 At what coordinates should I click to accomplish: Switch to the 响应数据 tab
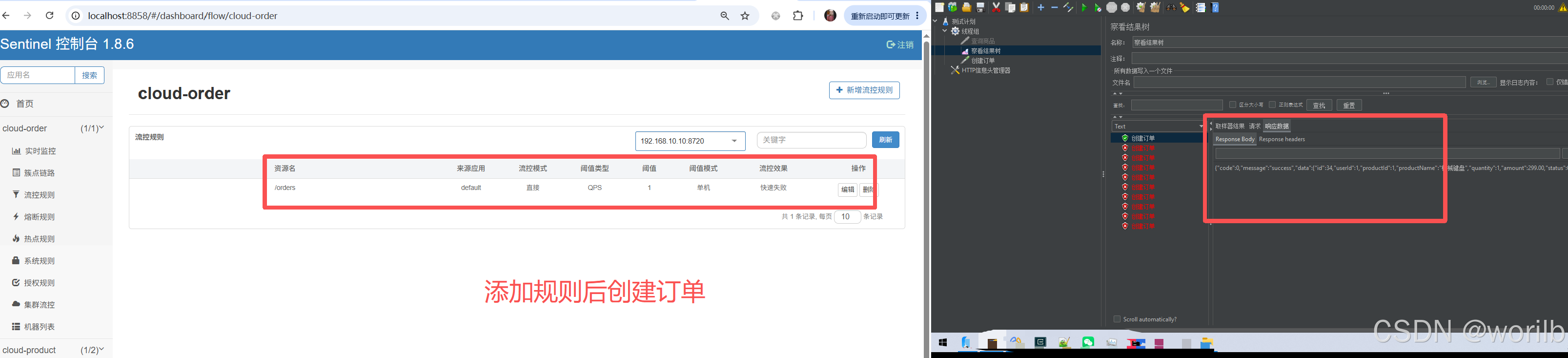(1277, 126)
